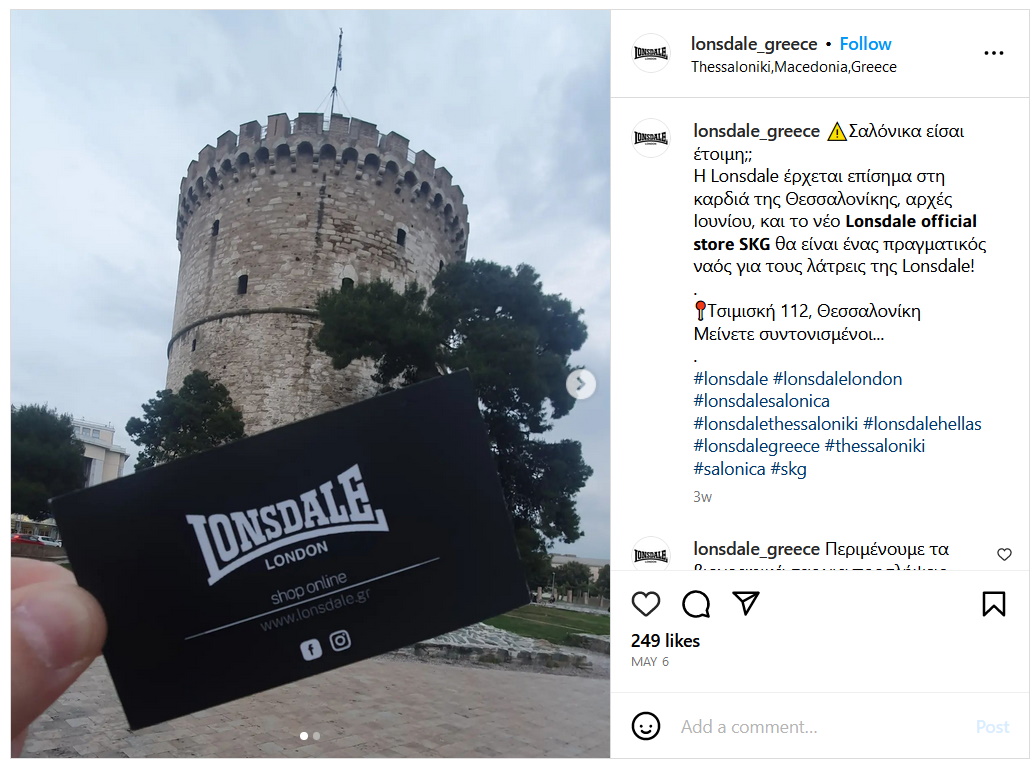This screenshot has height=767, width=1032.
Task: Open the caption author's avatar icon
Action: tap(651, 138)
